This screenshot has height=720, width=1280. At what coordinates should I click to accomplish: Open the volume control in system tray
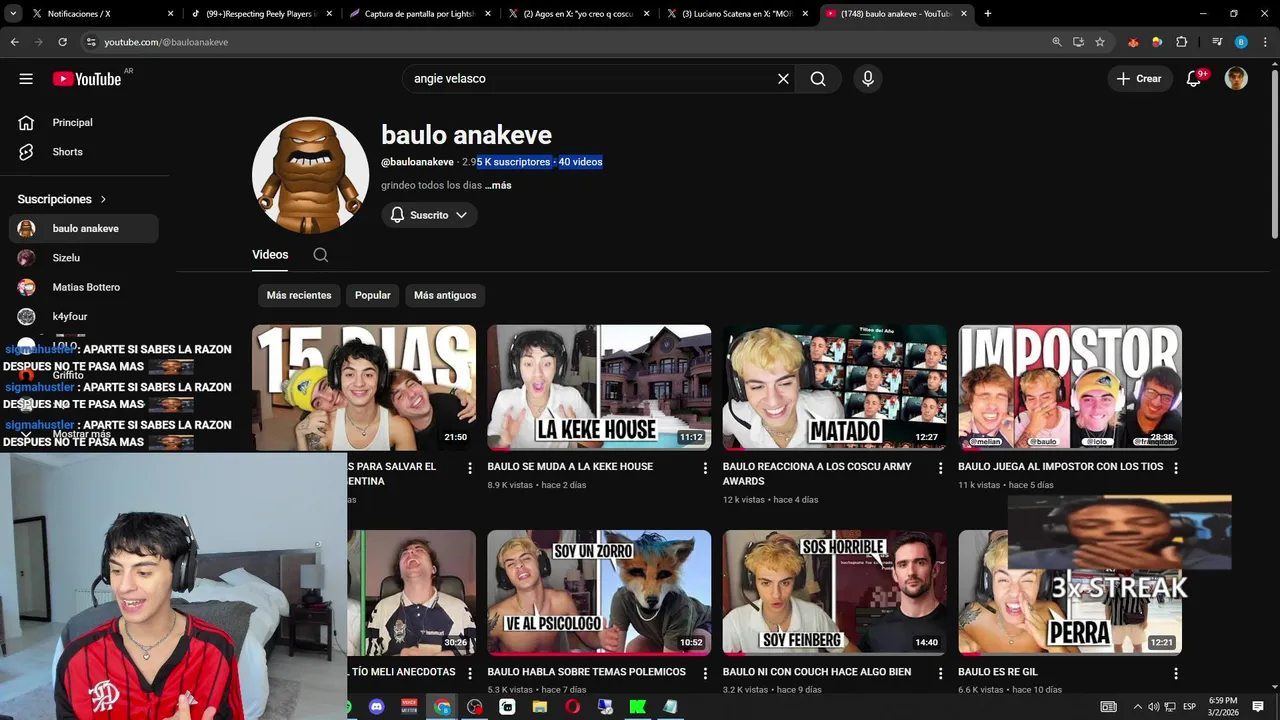point(1153,707)
